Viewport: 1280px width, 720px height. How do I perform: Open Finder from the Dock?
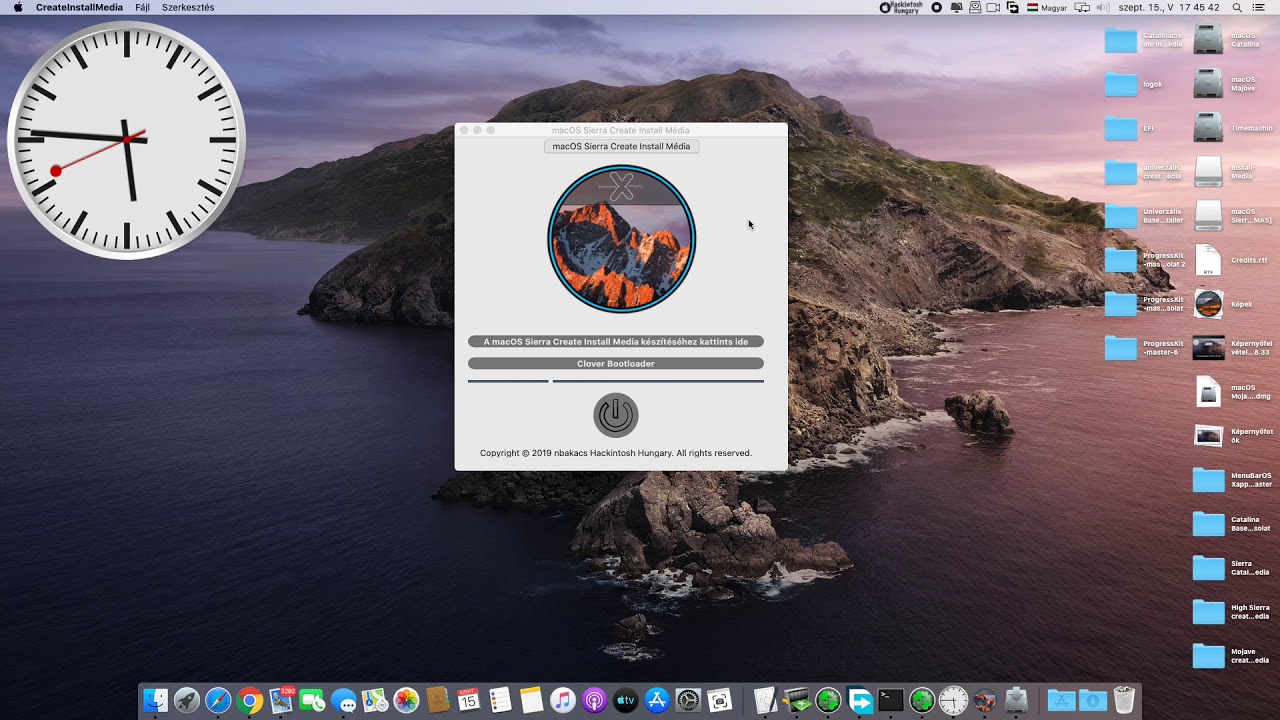click(x=155, y=701)
